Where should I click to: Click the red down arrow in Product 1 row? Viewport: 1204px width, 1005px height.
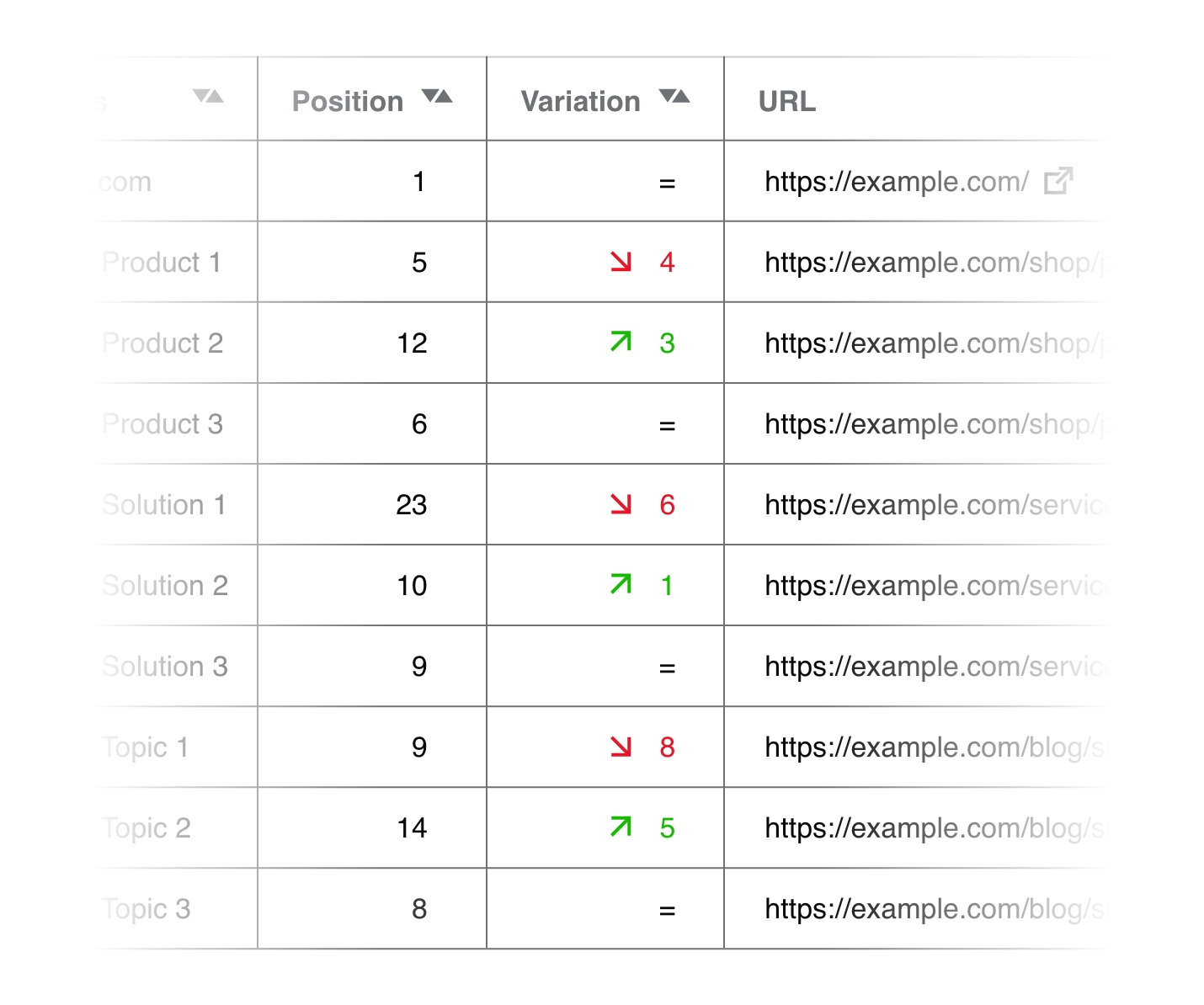click(x=621, y=262)
